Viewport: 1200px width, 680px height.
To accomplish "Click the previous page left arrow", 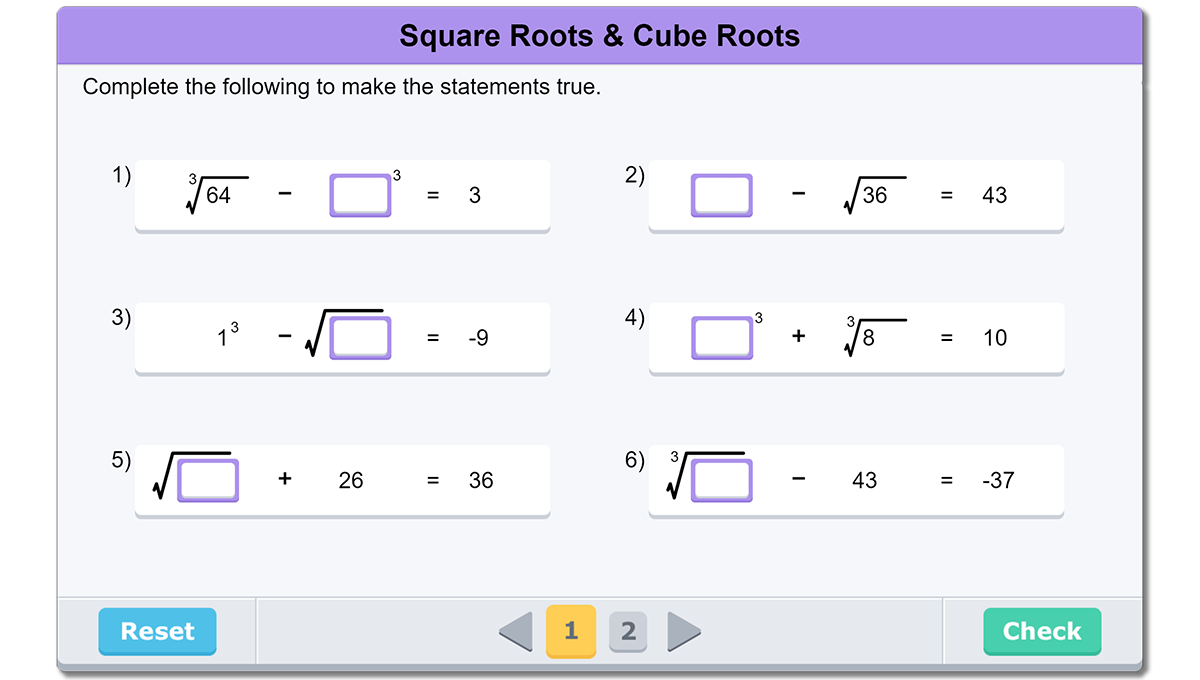I will 516,631.
